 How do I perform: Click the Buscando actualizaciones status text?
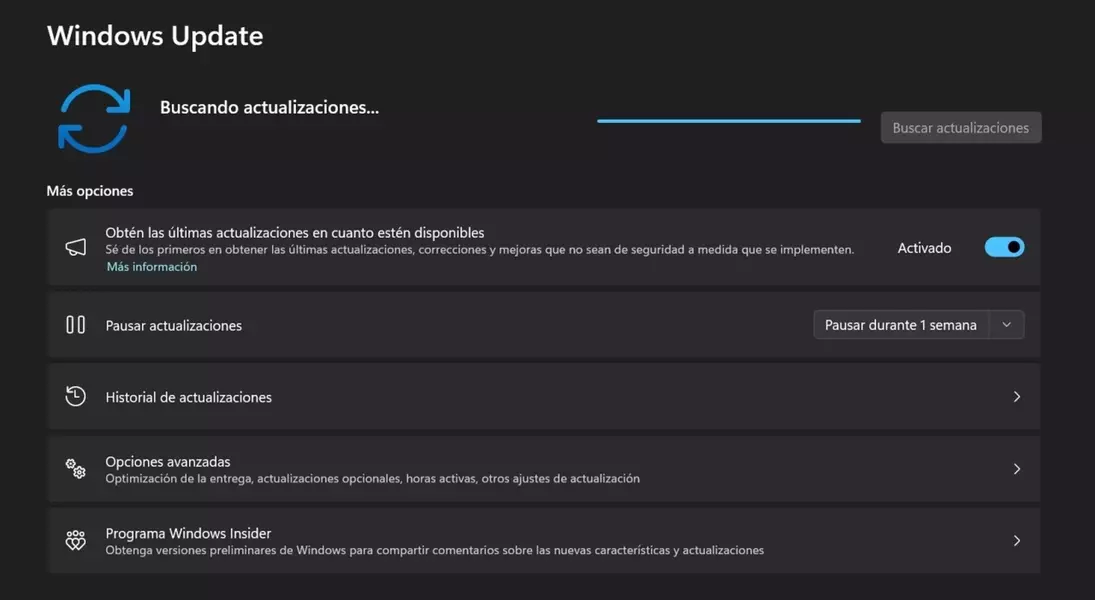[269, 107]
